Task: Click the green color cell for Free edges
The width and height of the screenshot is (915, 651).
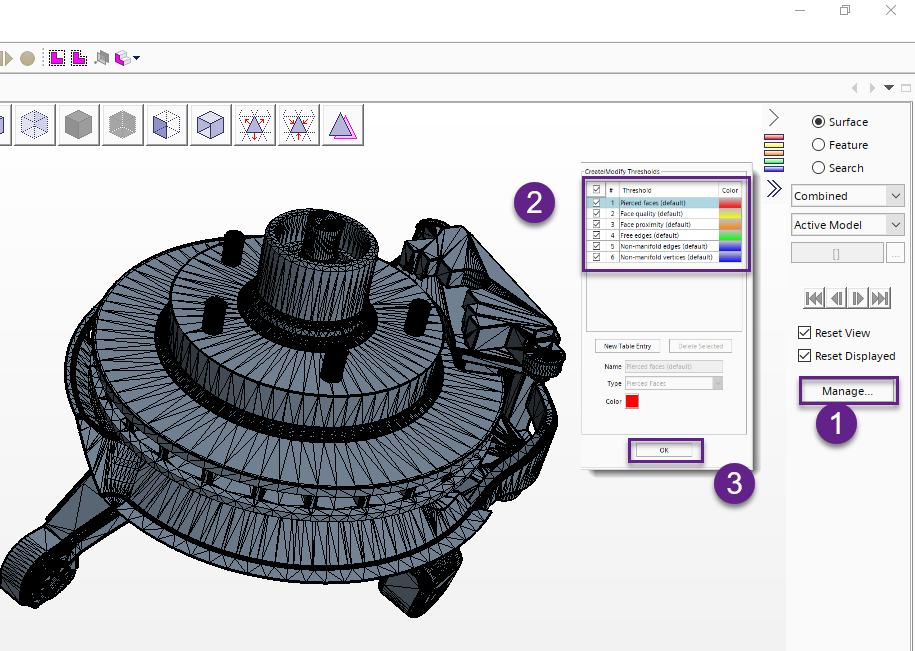Action: point(730,235)
